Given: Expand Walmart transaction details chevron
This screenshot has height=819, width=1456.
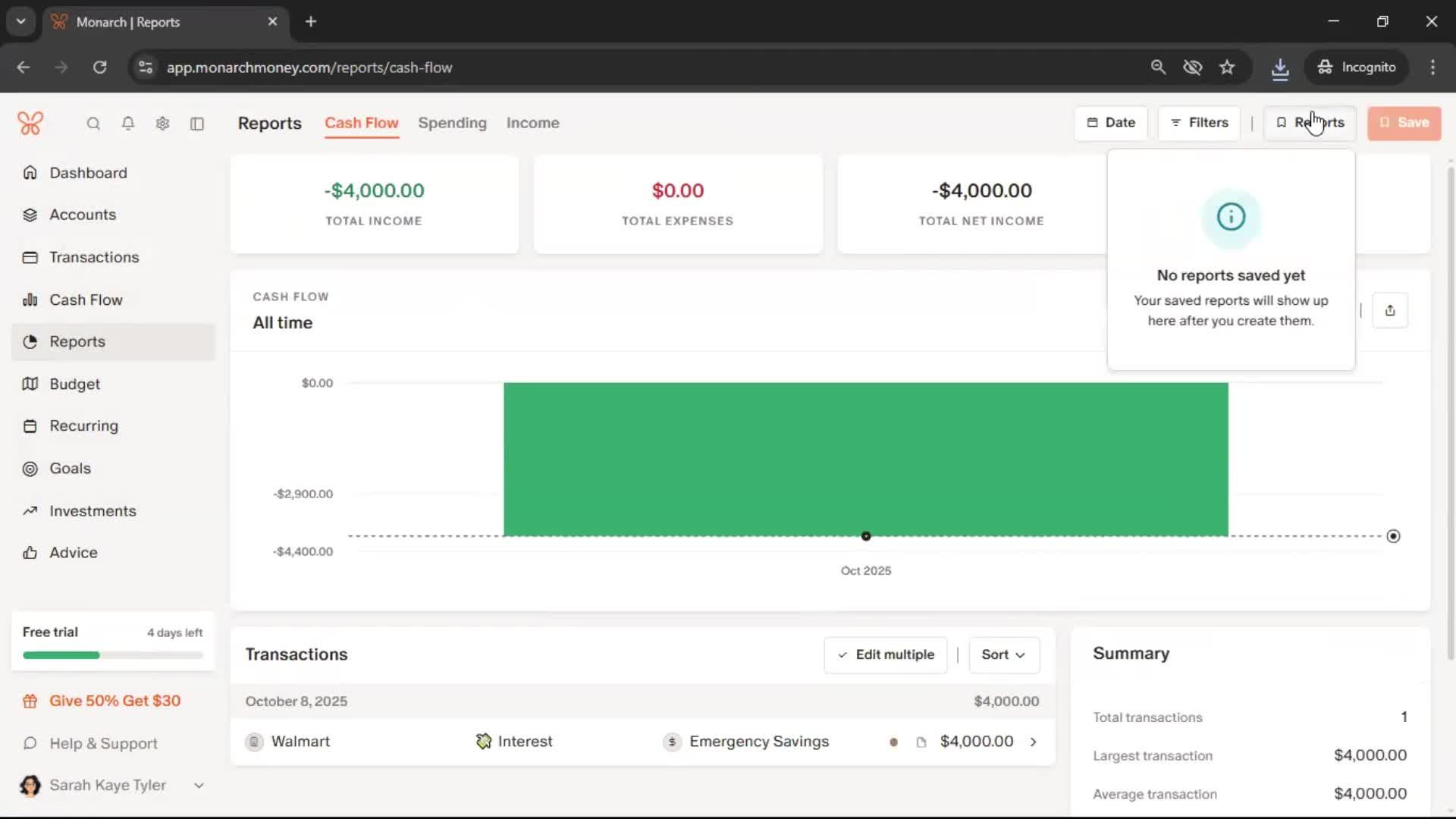Looking at the screenshot, I should tap(1033, 742).
